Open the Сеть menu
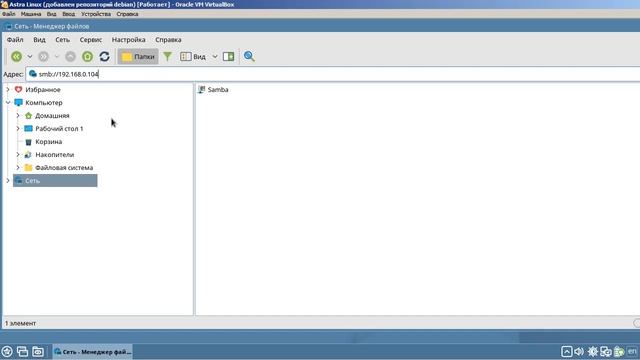This screenshot has height=360, width=640. 62,40
